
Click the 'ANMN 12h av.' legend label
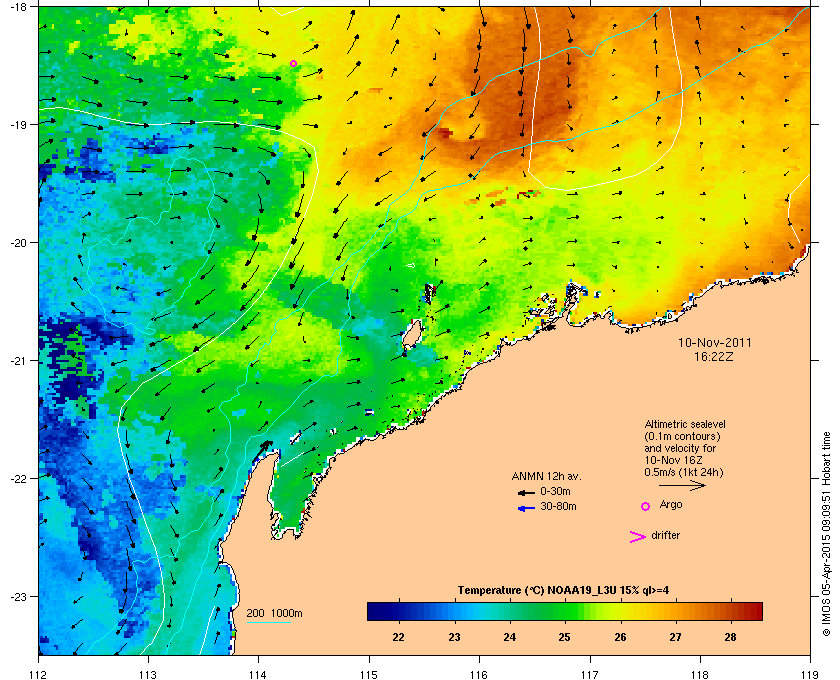point(546,476)
